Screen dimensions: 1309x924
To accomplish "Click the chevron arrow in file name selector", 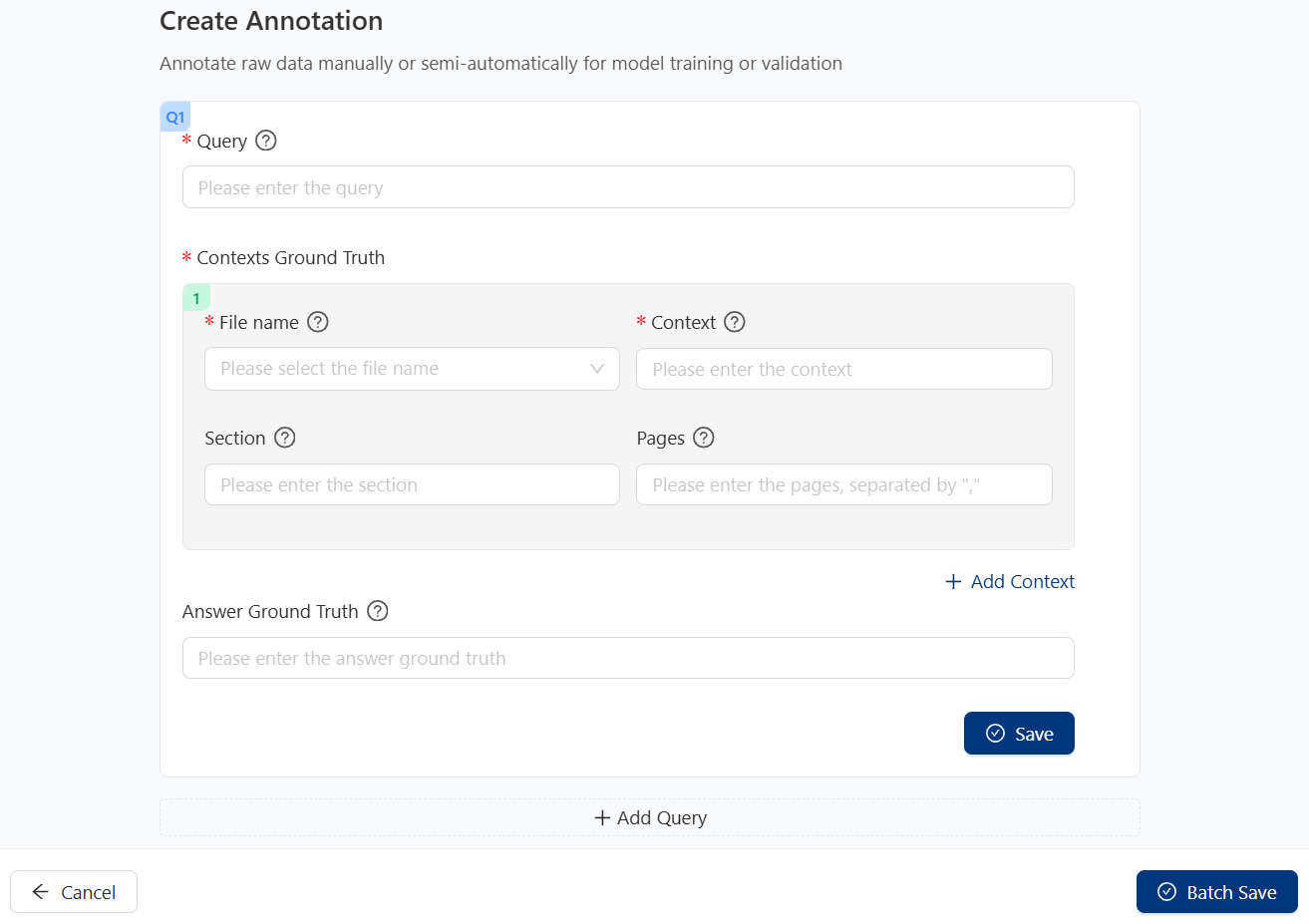I will pos(597,369).
